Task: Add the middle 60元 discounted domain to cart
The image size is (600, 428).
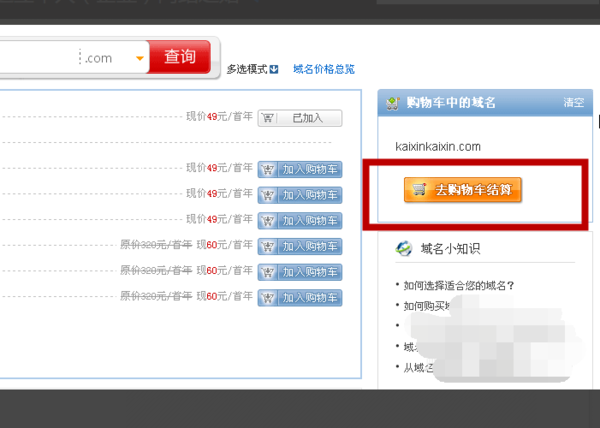Action: point(299,272)
